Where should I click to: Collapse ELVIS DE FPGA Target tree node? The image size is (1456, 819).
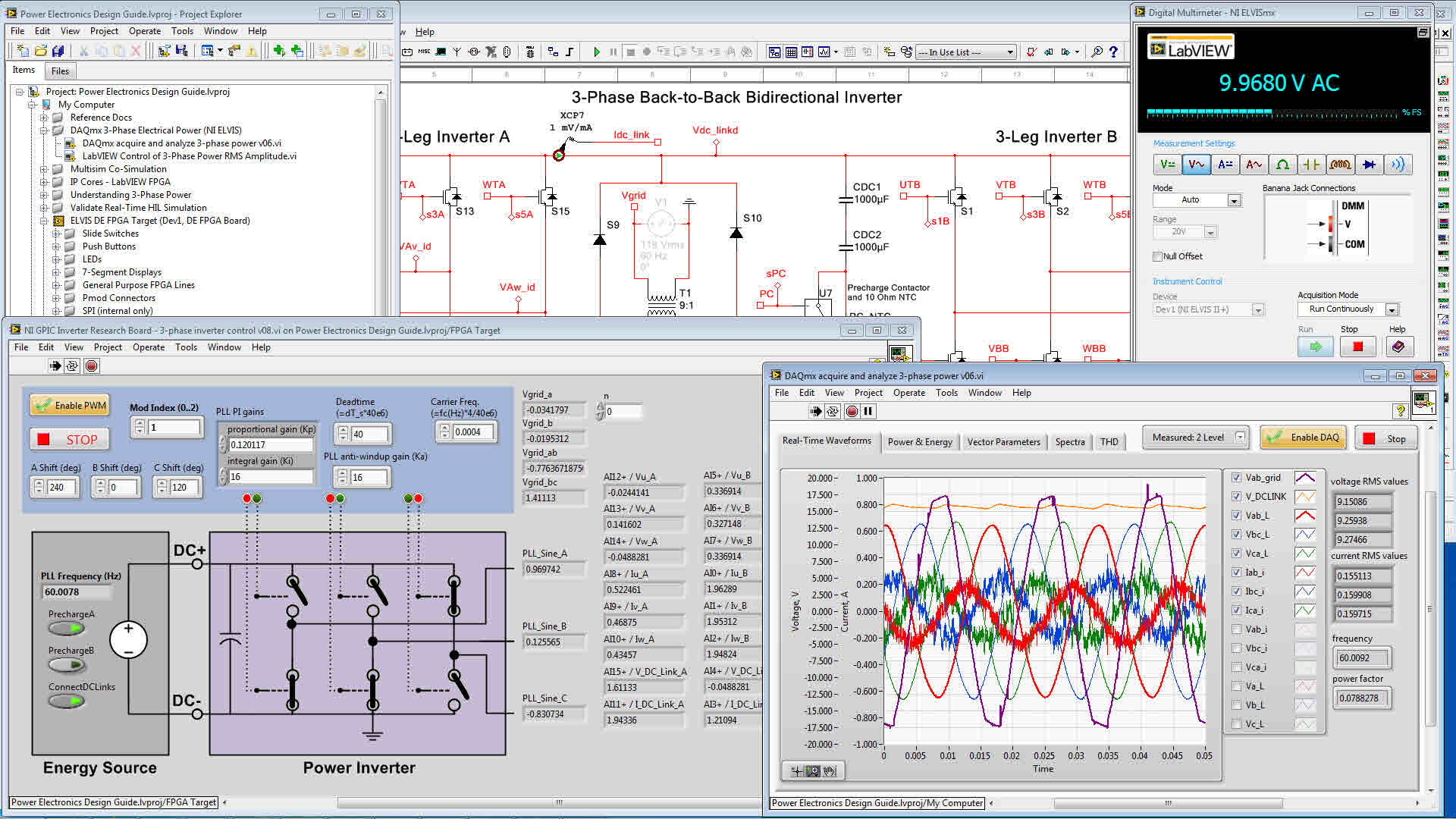pyautogui.click(x=44, y=221)
